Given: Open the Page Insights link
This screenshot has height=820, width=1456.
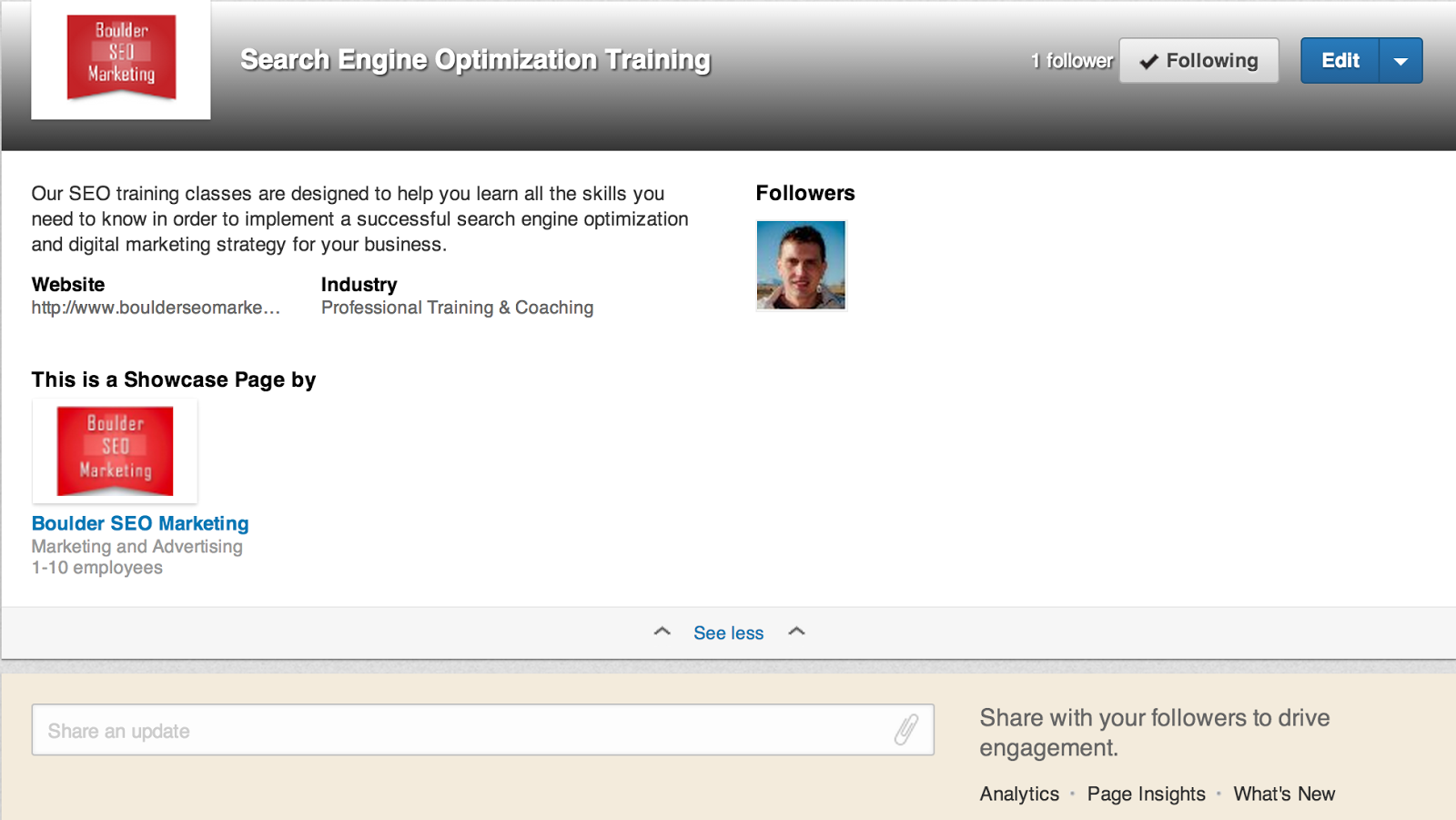Looking at the screenshot, I should (x=1147, y=794).
